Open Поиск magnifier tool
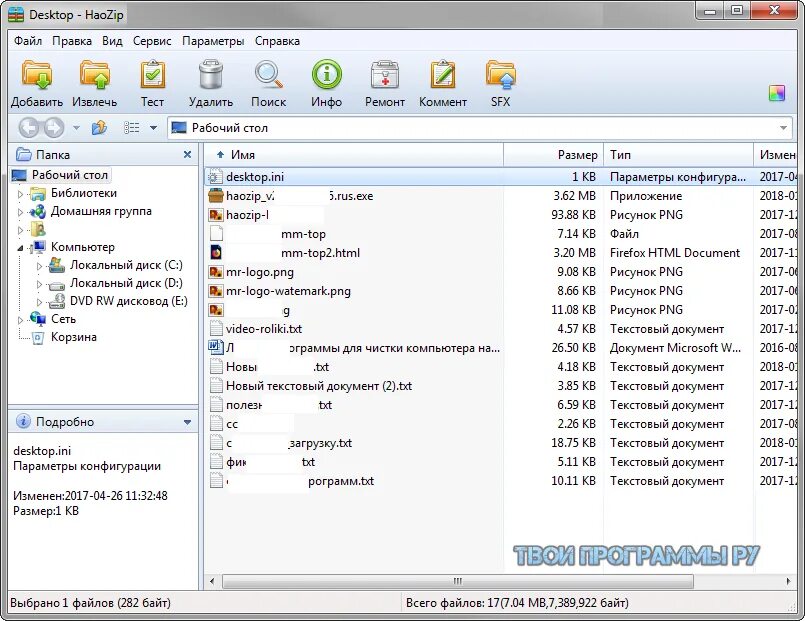Image resolution: width=805 pixels, height=621 pixels. (269, 75)
